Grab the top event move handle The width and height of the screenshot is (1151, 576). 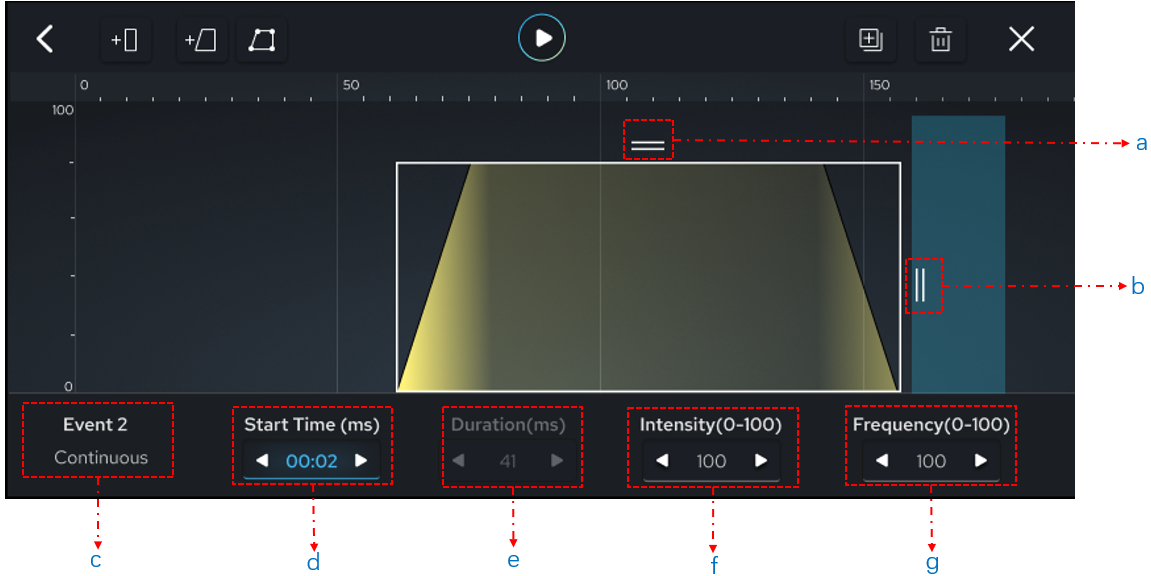click(650, 142)
